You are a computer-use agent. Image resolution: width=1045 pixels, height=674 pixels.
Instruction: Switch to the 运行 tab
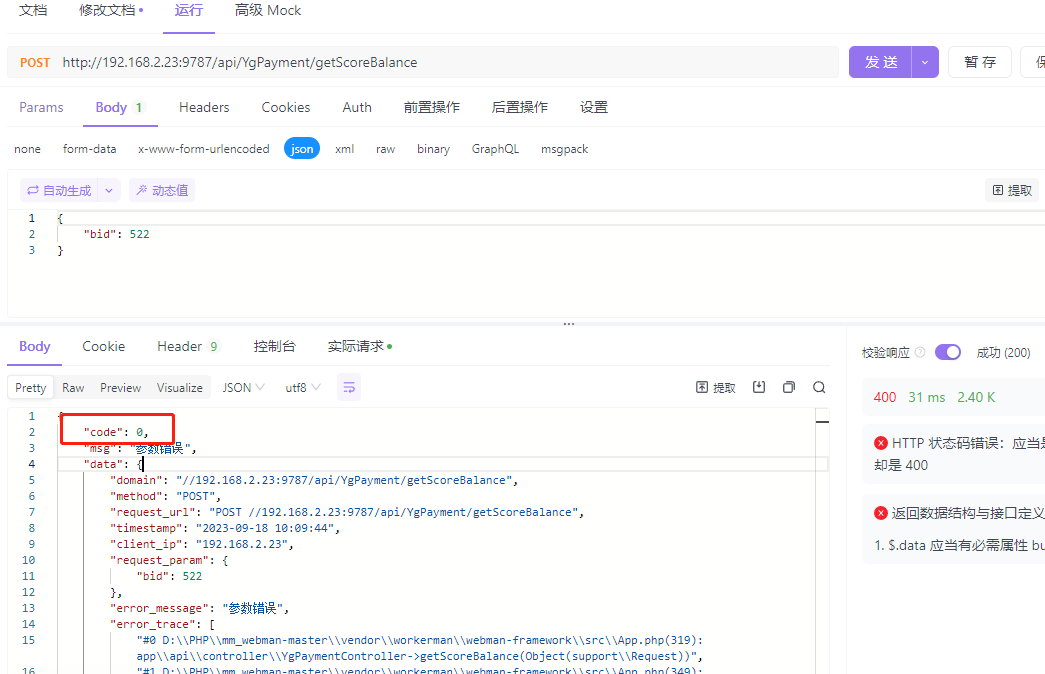[x=189, y=10]
